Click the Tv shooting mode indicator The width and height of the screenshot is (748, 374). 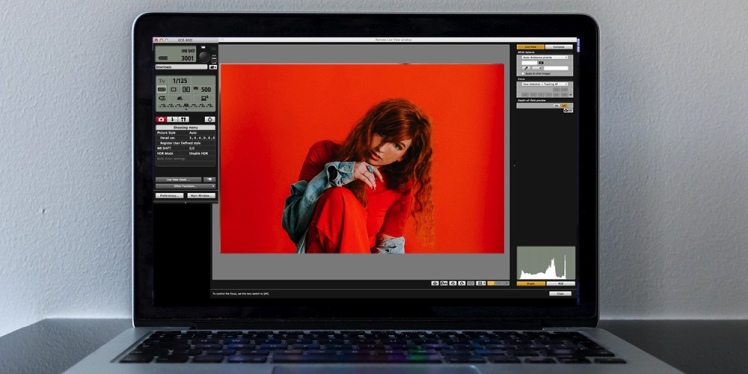pyautogui.click(x=162, y=81)
